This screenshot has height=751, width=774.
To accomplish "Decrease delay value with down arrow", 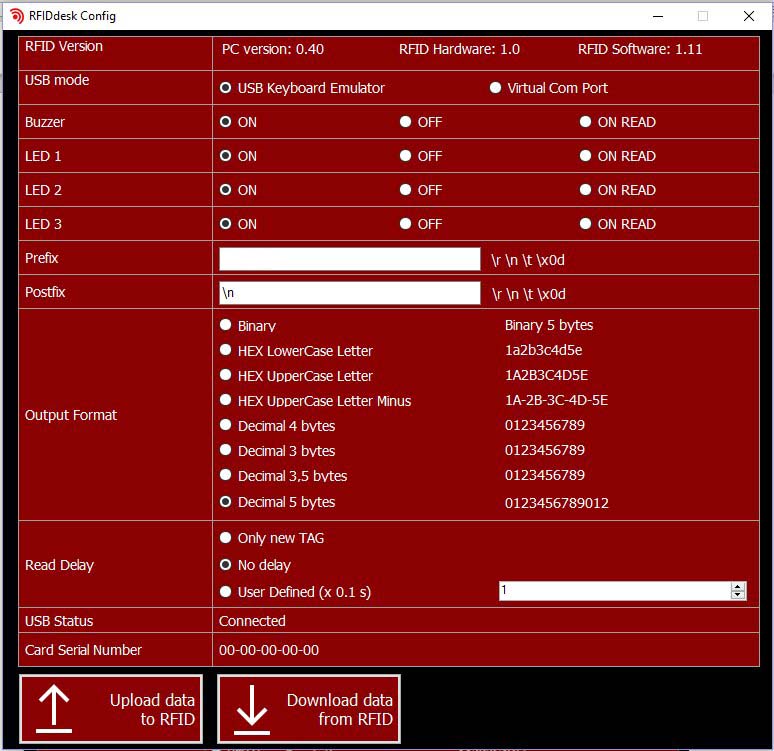I will pos(738,595).
